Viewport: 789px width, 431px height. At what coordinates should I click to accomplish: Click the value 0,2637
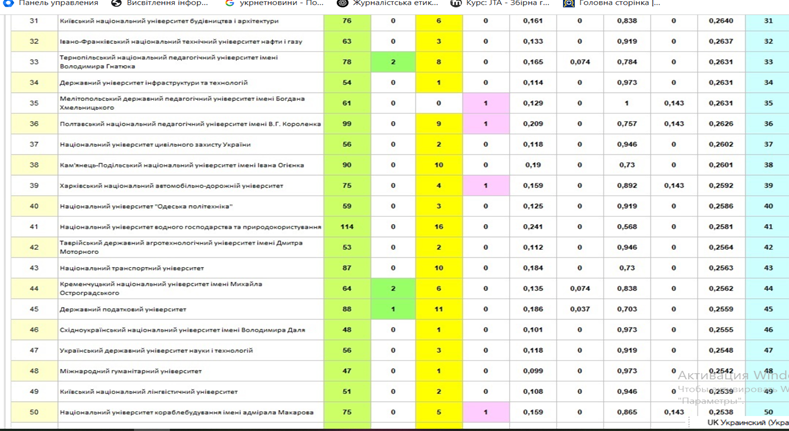(721, 41)
